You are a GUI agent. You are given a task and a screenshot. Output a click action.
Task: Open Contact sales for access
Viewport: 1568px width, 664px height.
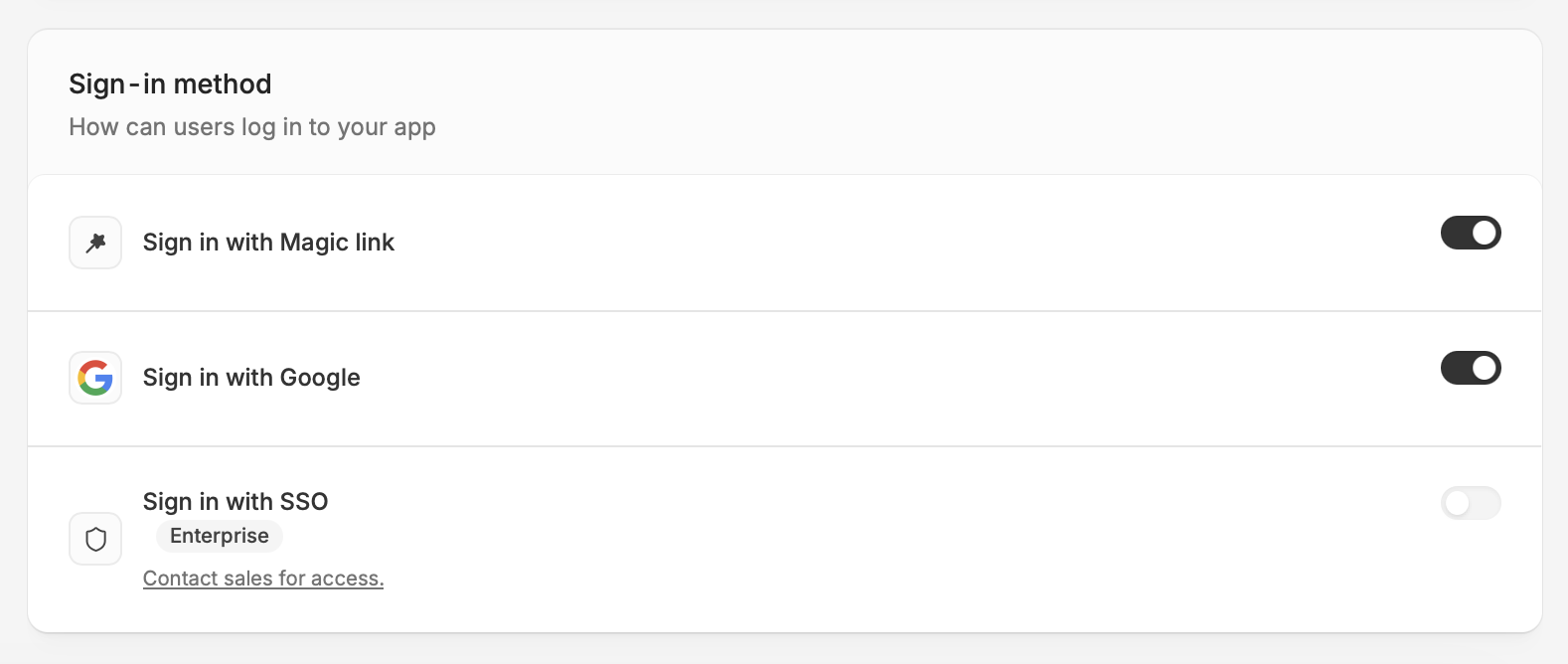262,578
